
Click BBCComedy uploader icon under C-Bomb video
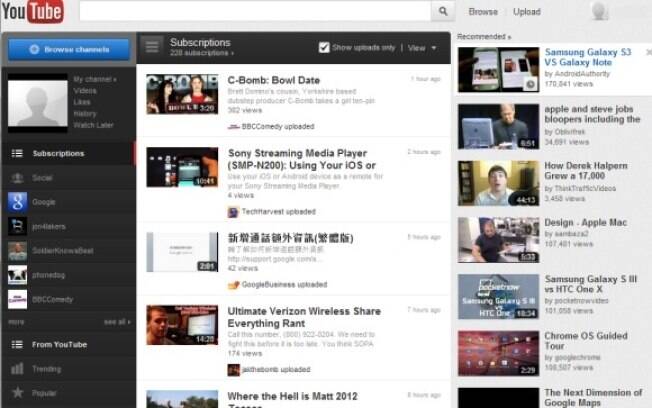pyautogui.click(x=233, y=127)
